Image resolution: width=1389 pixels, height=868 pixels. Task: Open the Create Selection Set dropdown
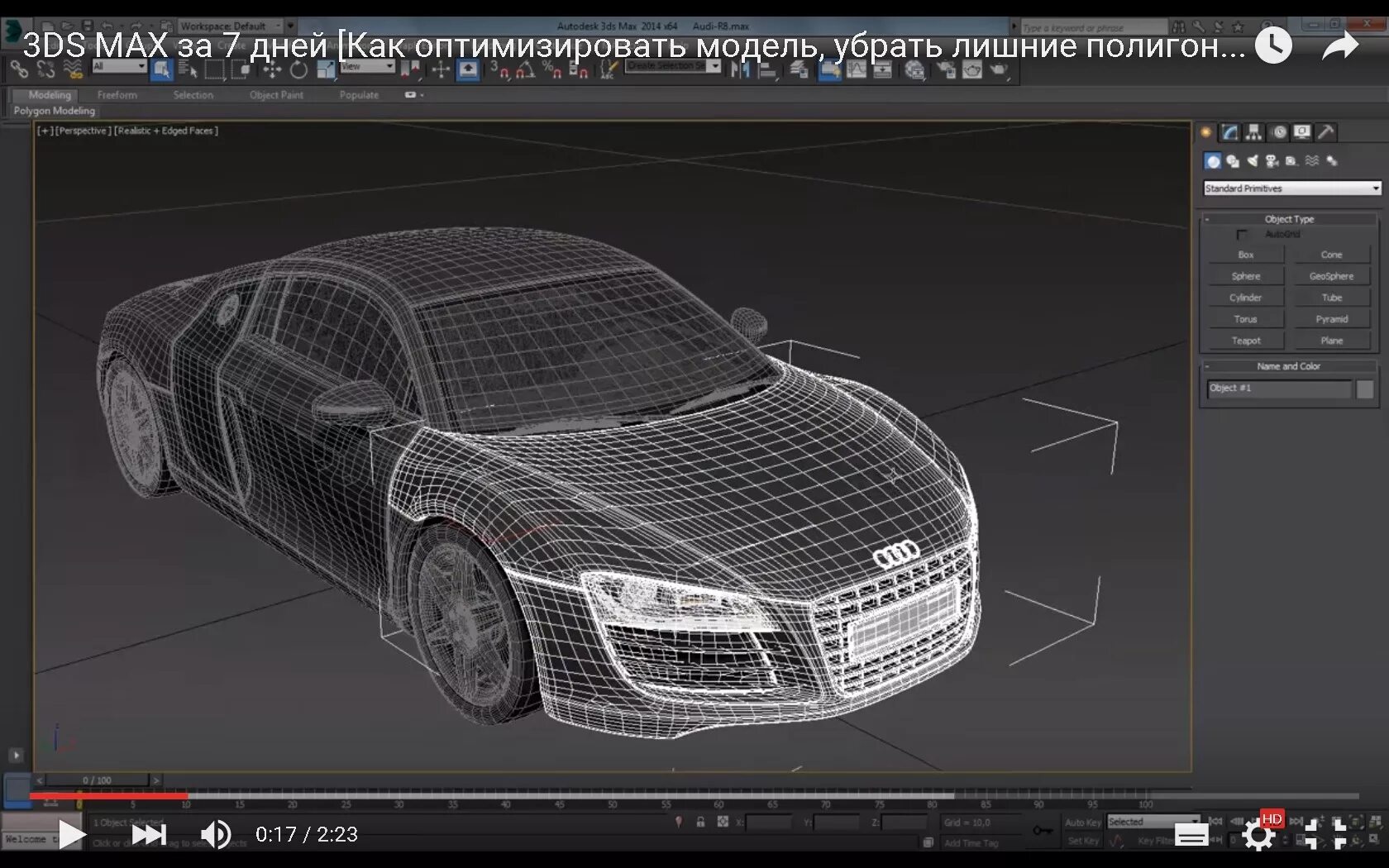pos(673,66)
